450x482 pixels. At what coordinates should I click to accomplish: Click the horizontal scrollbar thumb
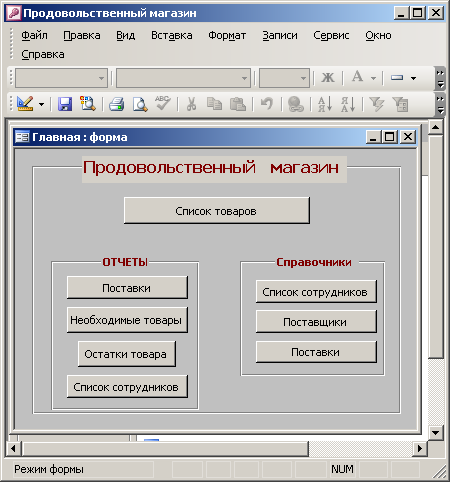[x=165, y=448]
